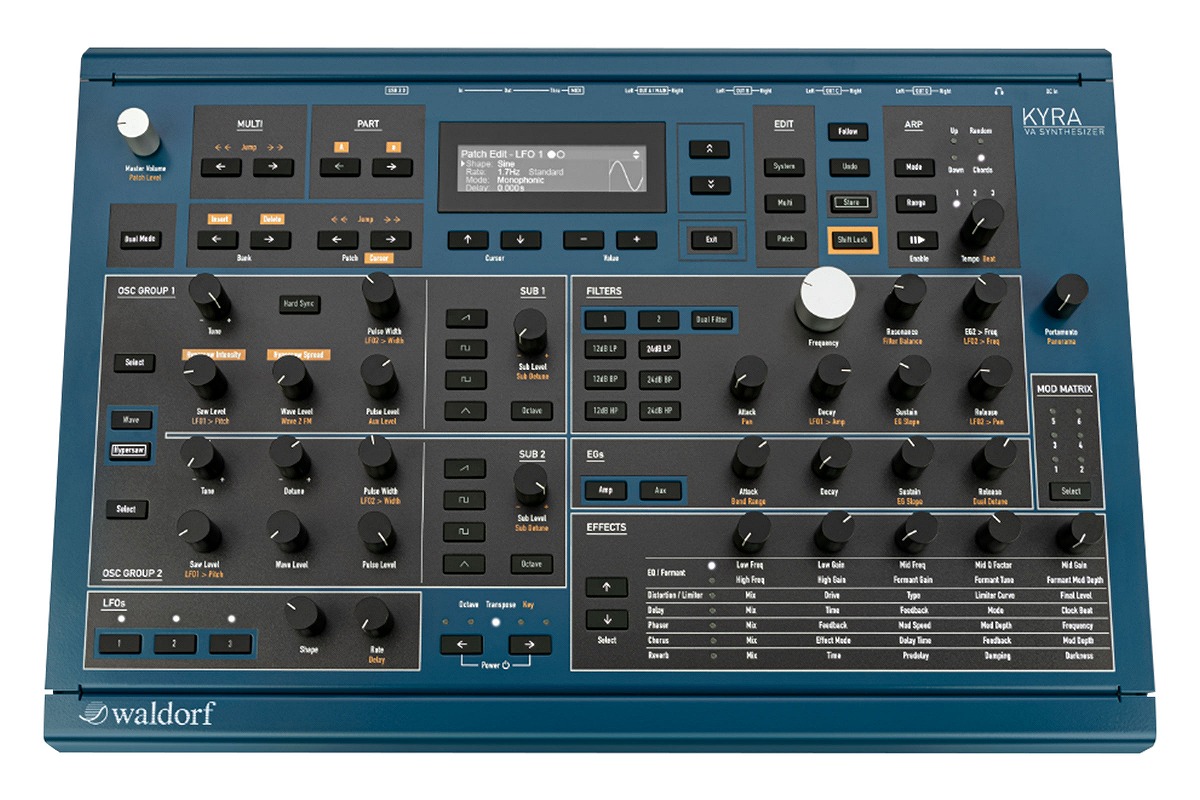Click the ARP Range button
The height and width of the screenshot is (800, 1200).
click(x=916, y=204)
